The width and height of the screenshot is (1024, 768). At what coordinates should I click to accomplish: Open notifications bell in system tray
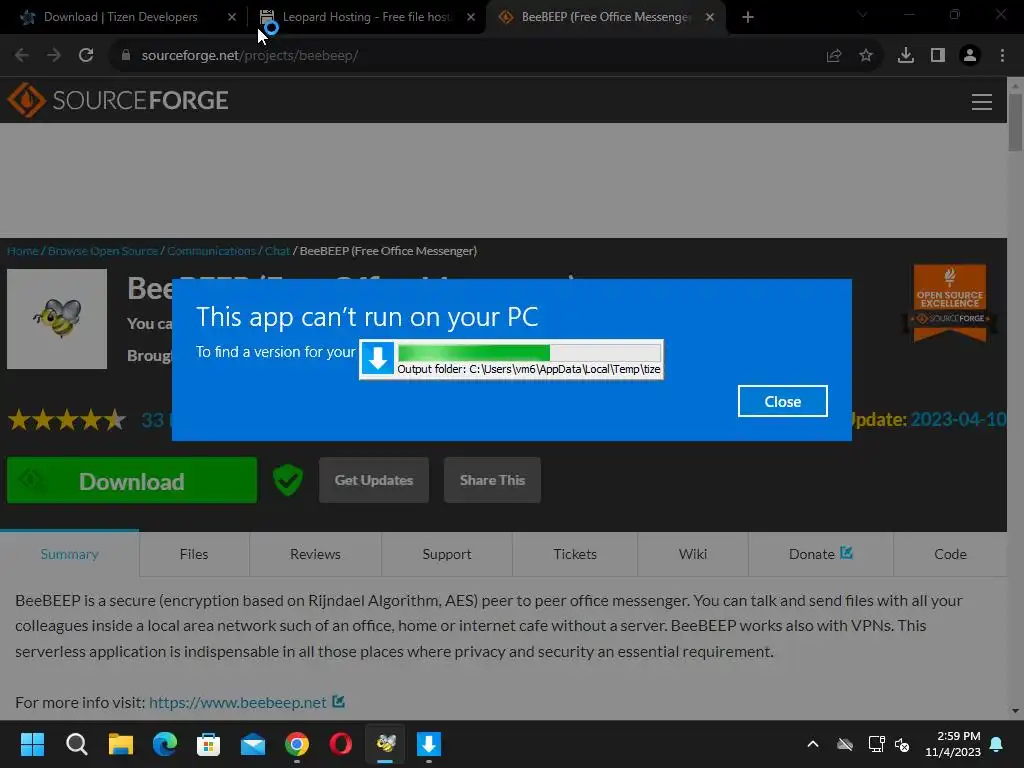997,744
